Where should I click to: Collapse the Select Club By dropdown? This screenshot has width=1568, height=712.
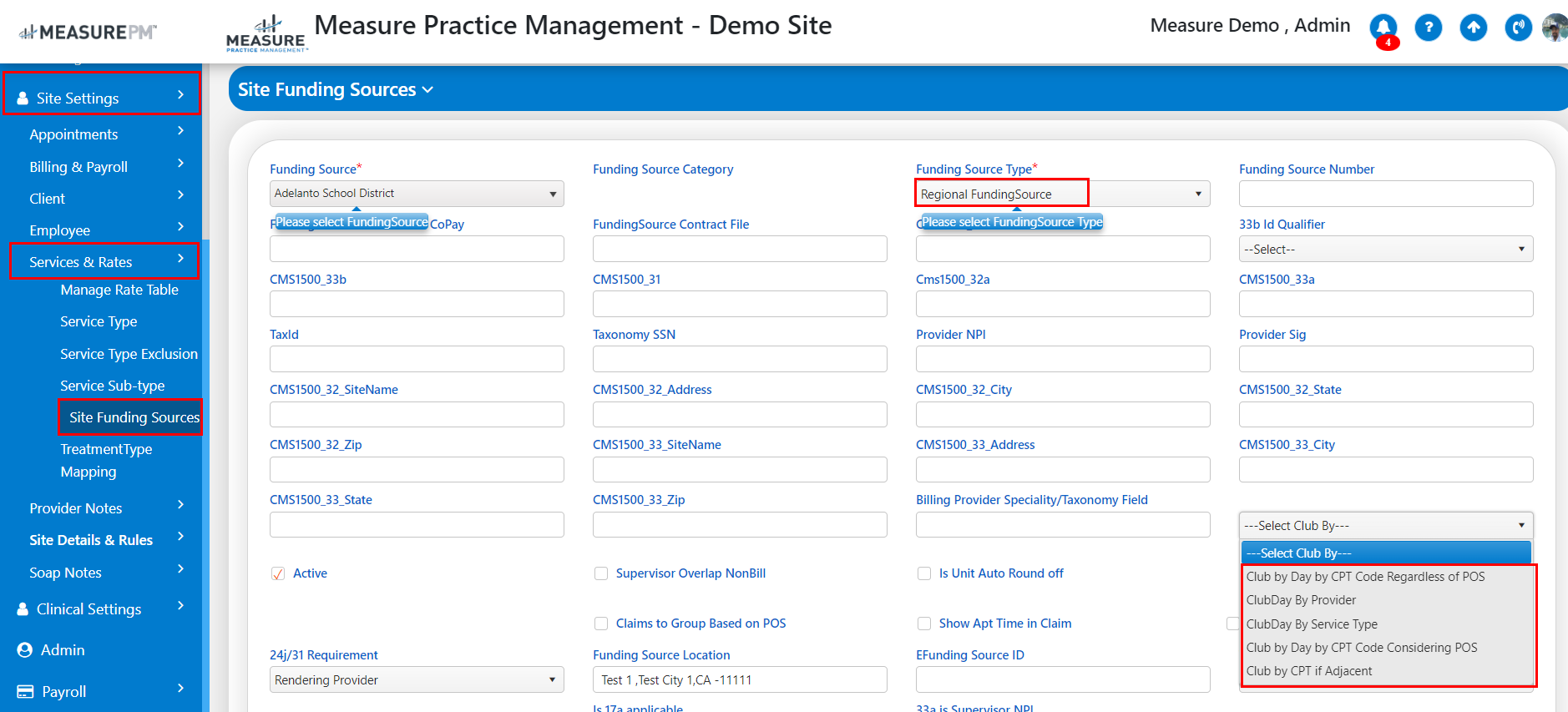[x=1386, y=525]
